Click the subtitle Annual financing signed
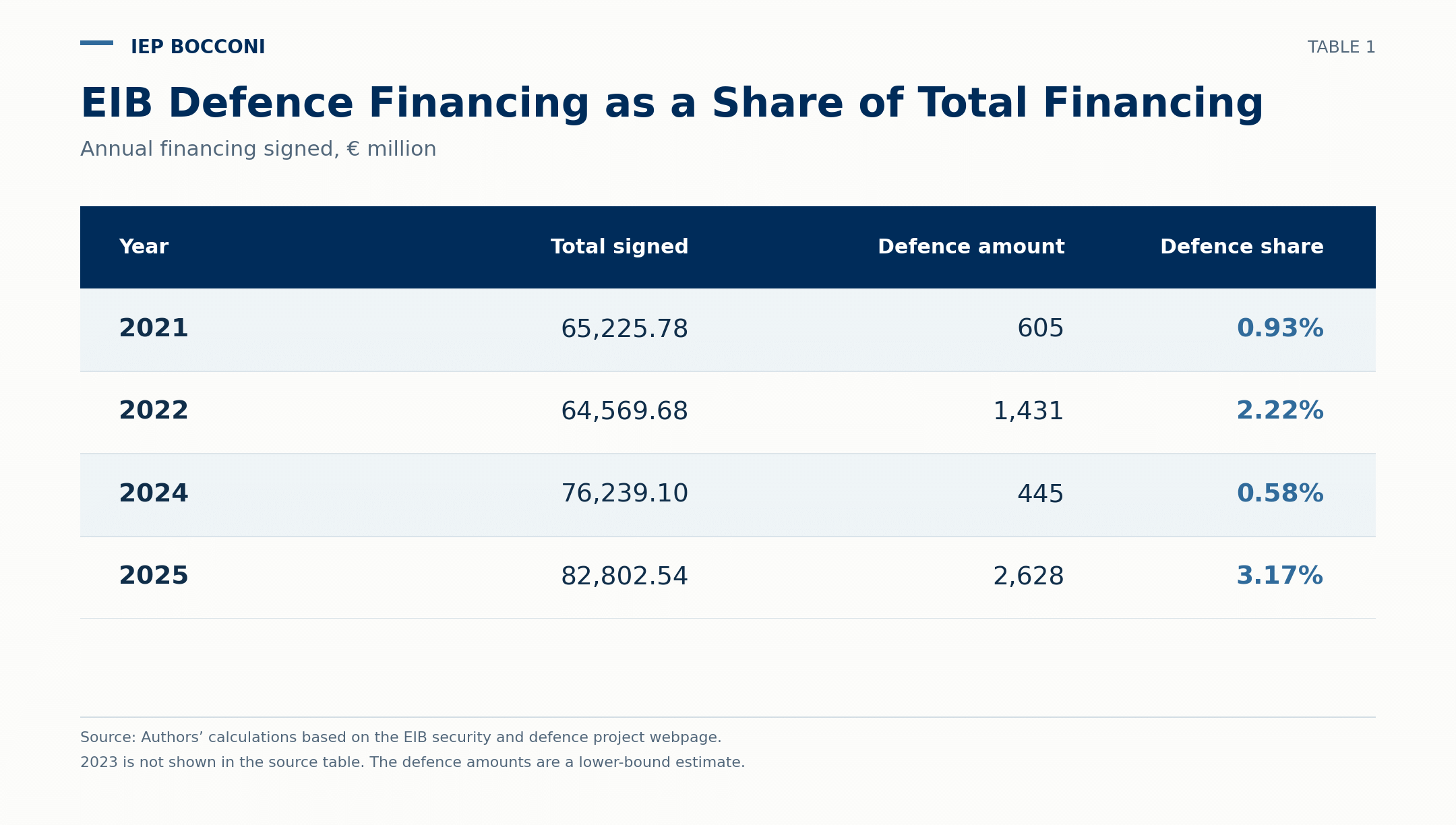Viewport: 1456px width, 825px height. click(x=258, y=150)
